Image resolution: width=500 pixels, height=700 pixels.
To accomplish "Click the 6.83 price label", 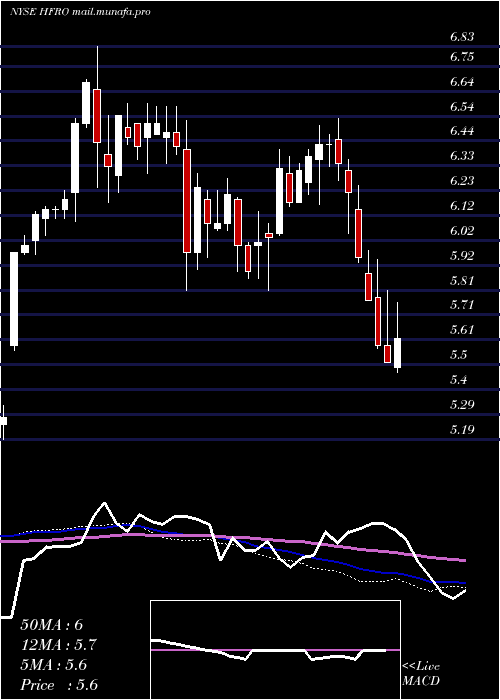I will [x=462, y=37].
